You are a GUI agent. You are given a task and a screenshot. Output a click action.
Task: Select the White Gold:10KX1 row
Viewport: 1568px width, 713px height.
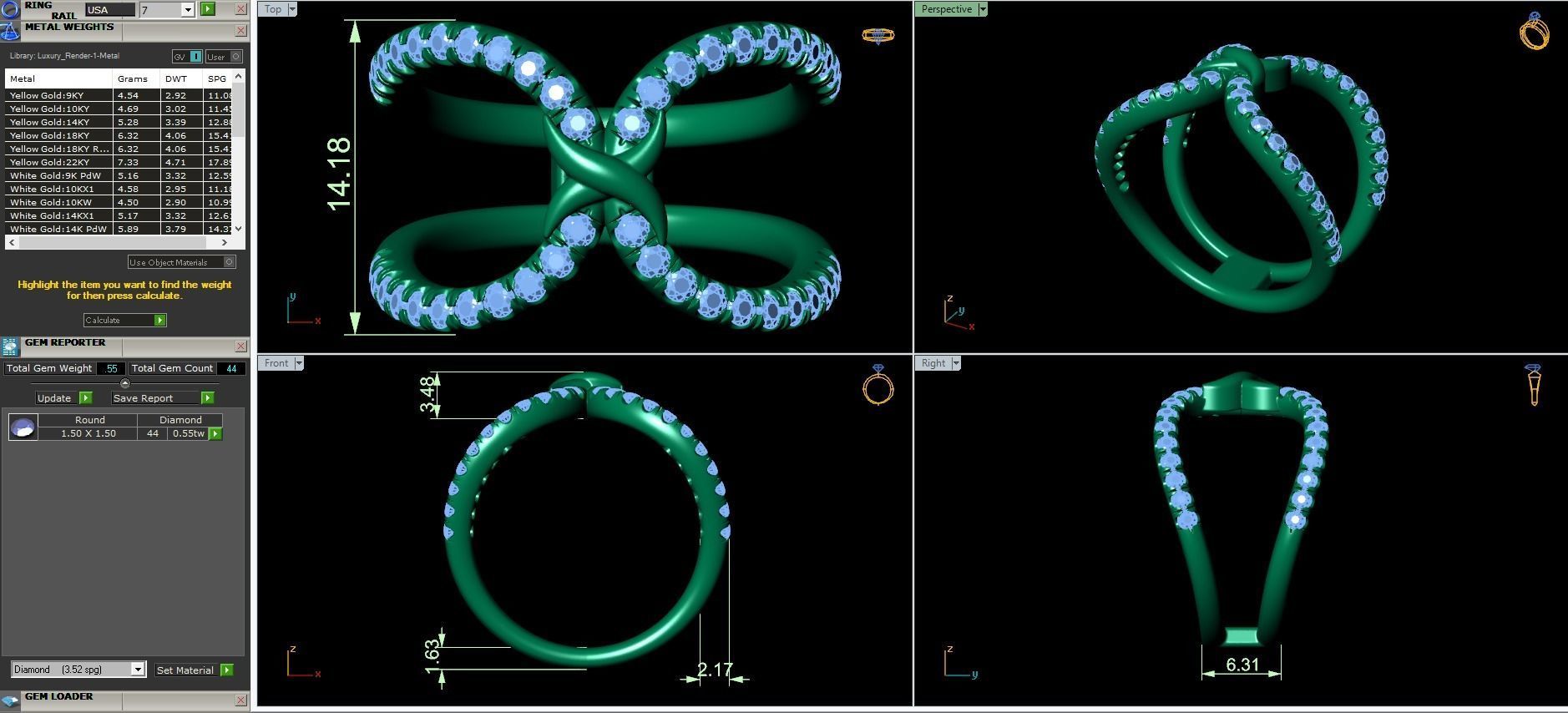(x=119, y=189)
